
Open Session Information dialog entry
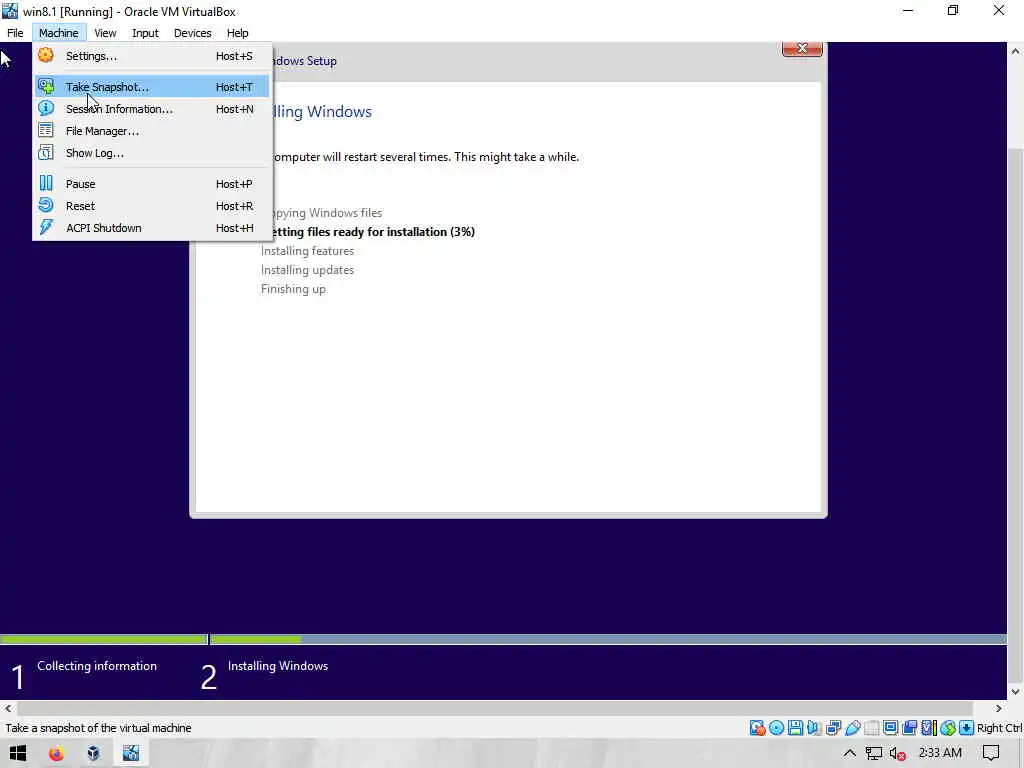(x=152, y=109)
